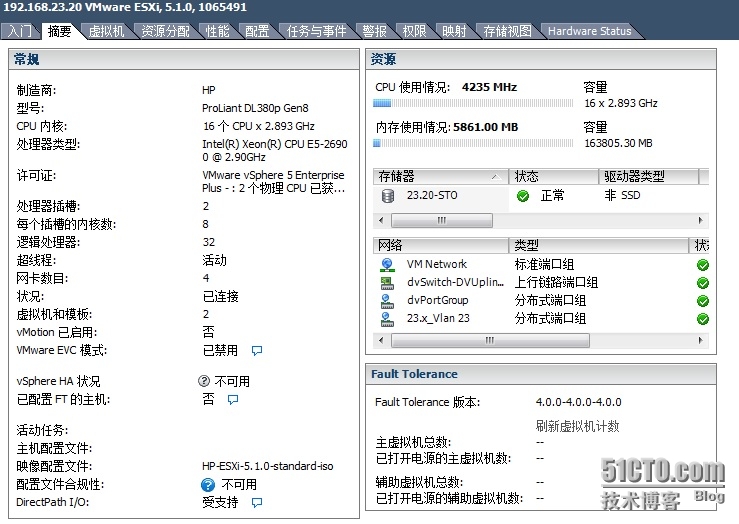The image size is (739, 524).
Task: Click the 刷新虚拟机计数 link
Action: click(577, 426)
